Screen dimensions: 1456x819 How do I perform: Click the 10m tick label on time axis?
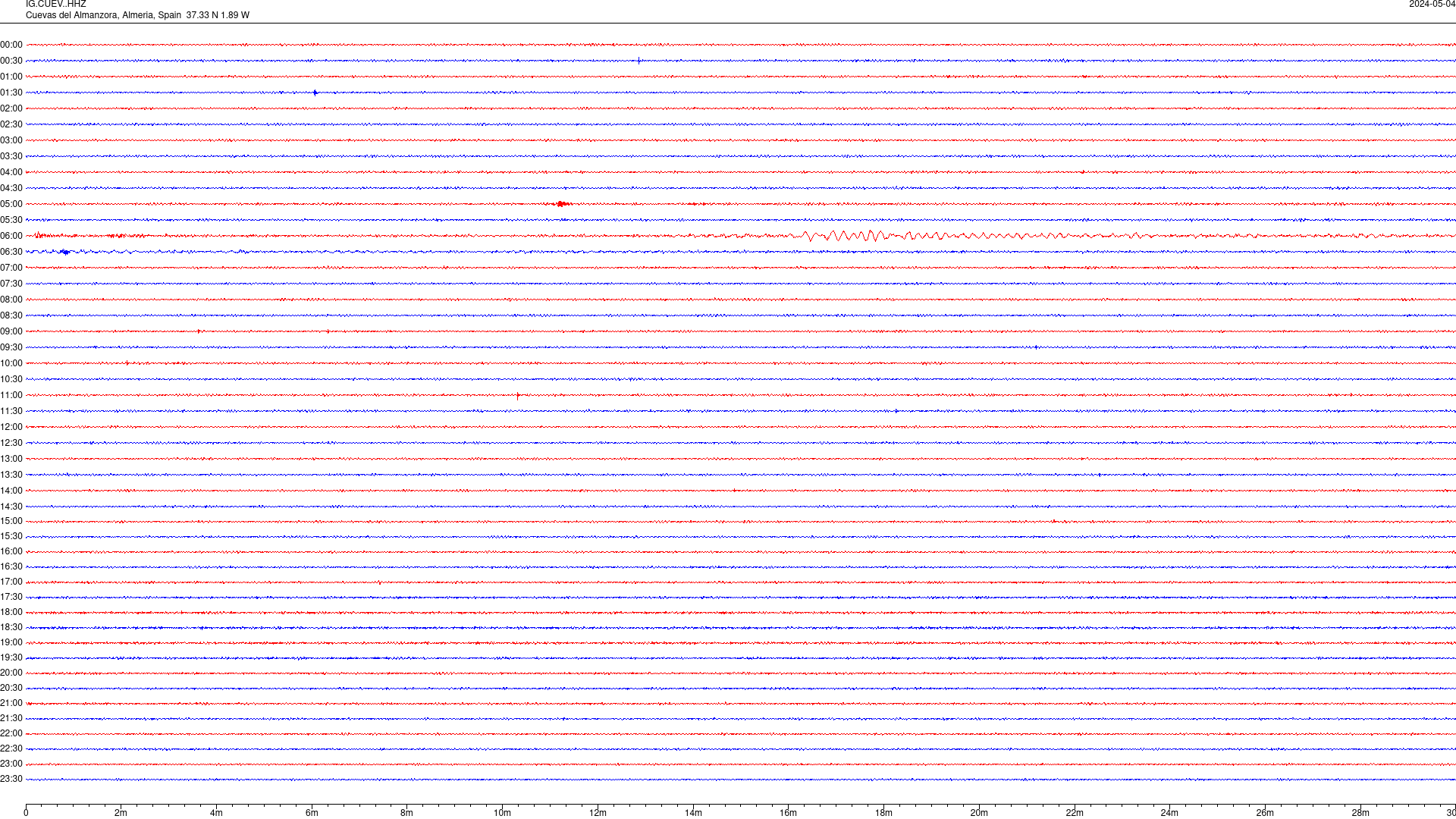502,813
